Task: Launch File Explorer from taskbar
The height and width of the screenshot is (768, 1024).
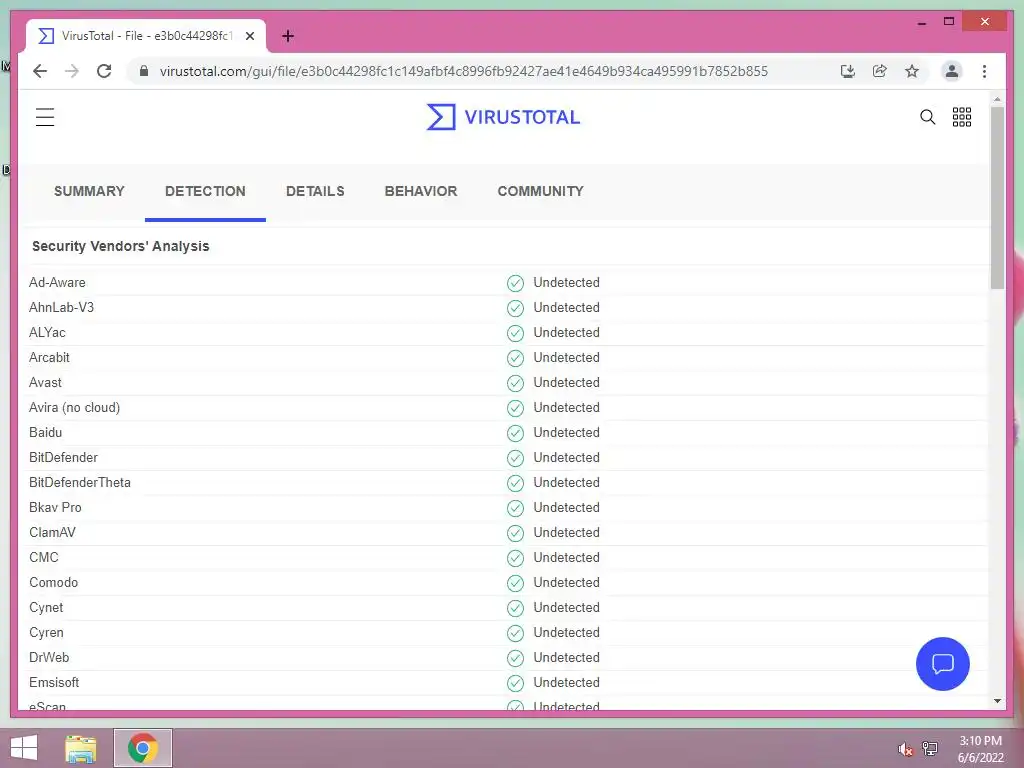Action: tap(81, 748)
